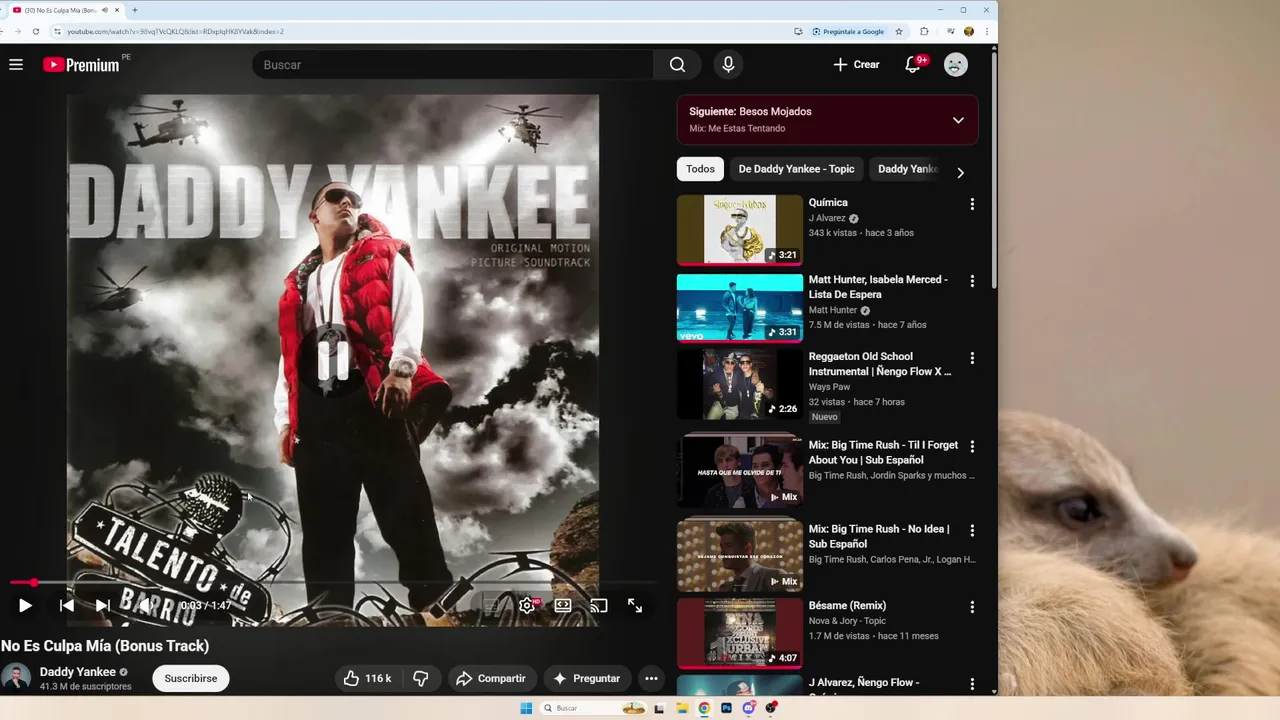Open the Windows Start menu
1280x720 pixels.
526,708
